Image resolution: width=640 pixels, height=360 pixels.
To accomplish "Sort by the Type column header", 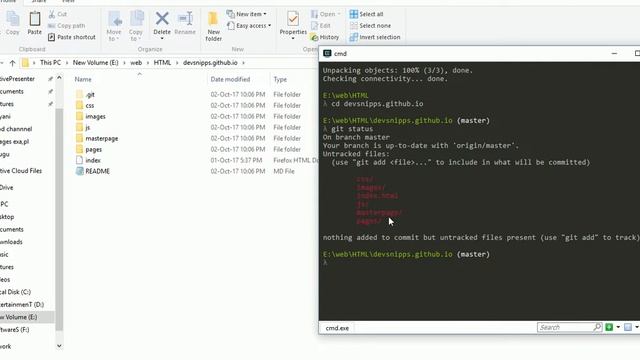I will [280, 79].
